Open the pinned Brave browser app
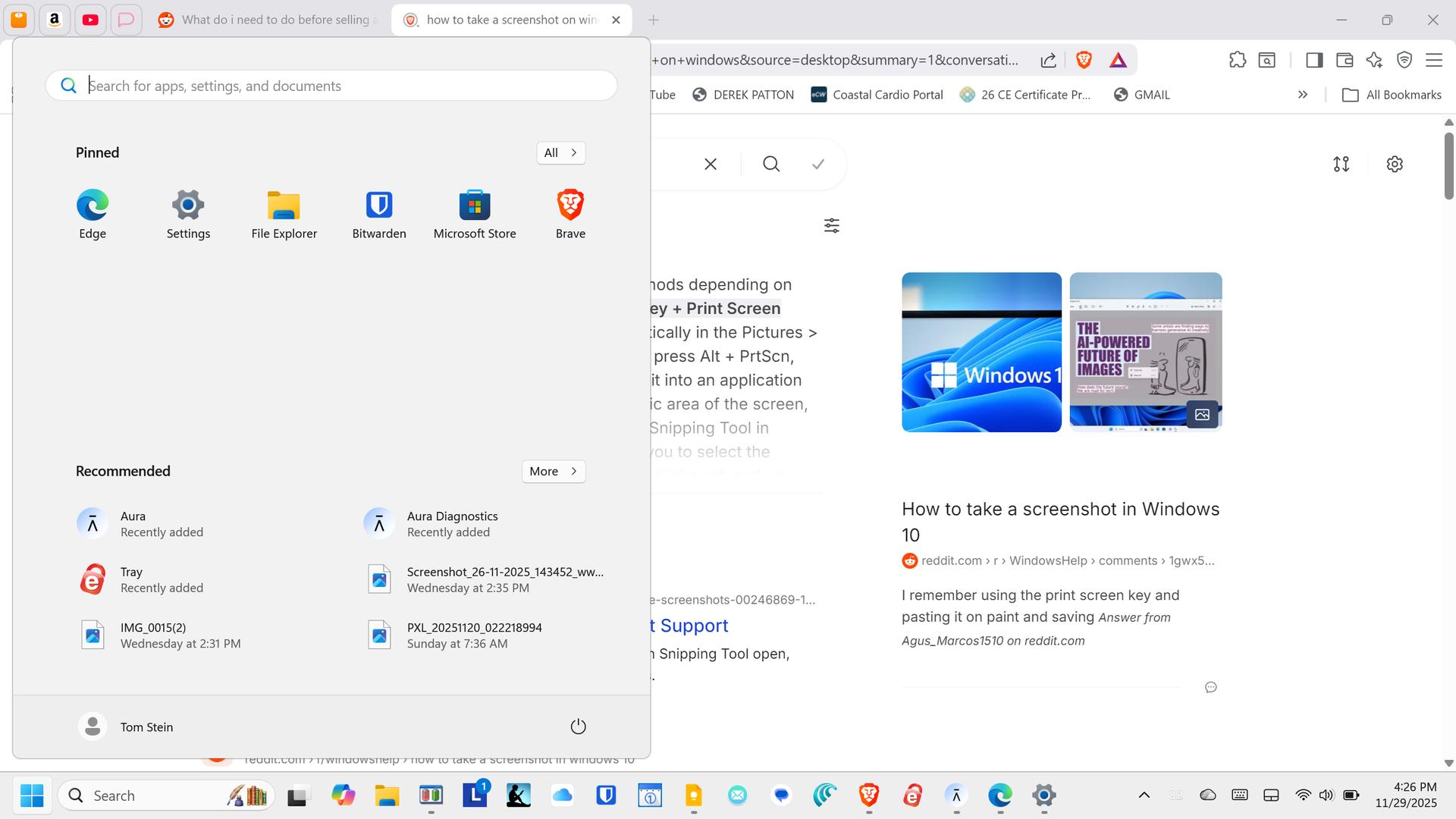 click(x=570, y=214)
